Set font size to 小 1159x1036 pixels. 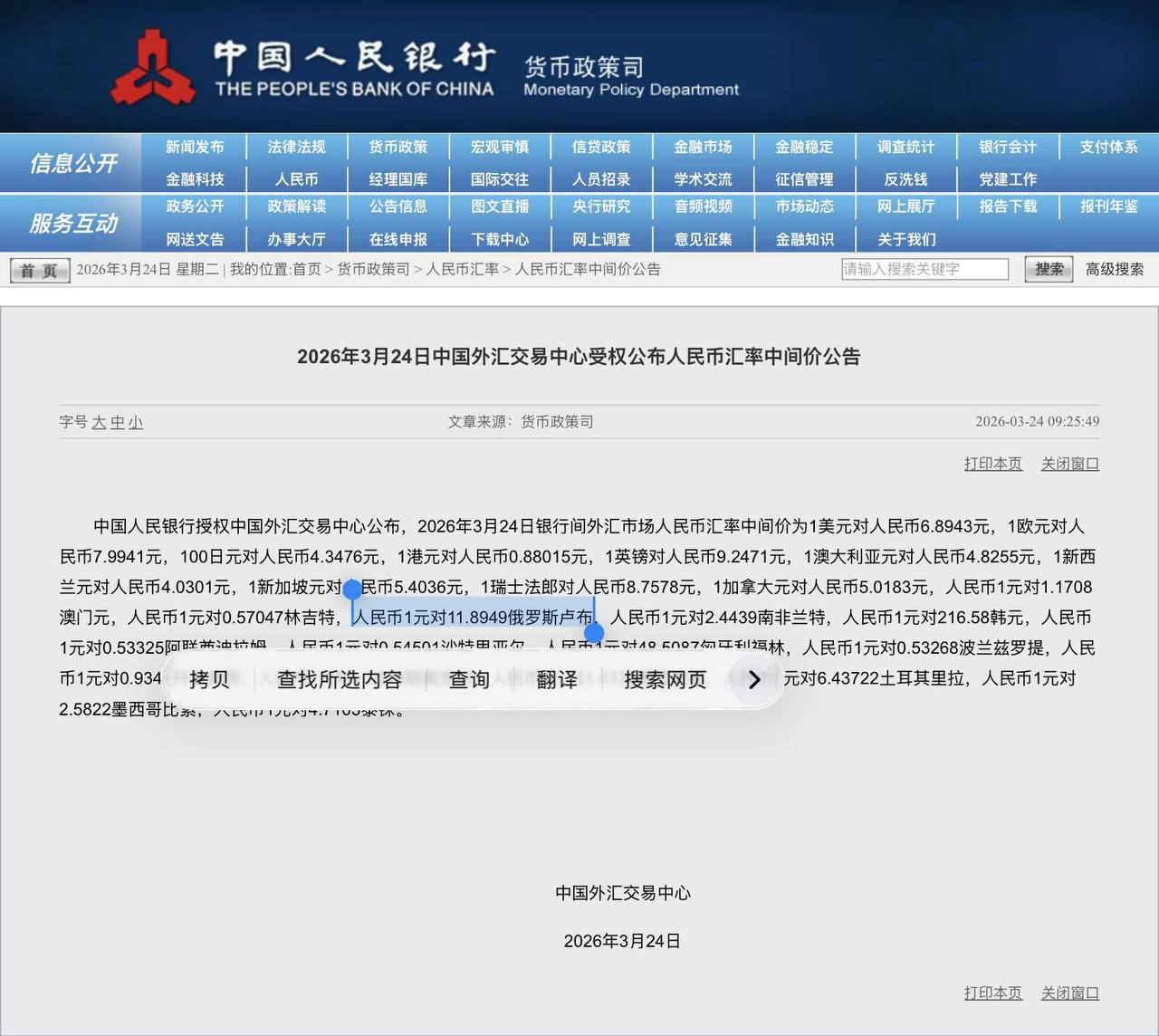[x=136, y=422]
